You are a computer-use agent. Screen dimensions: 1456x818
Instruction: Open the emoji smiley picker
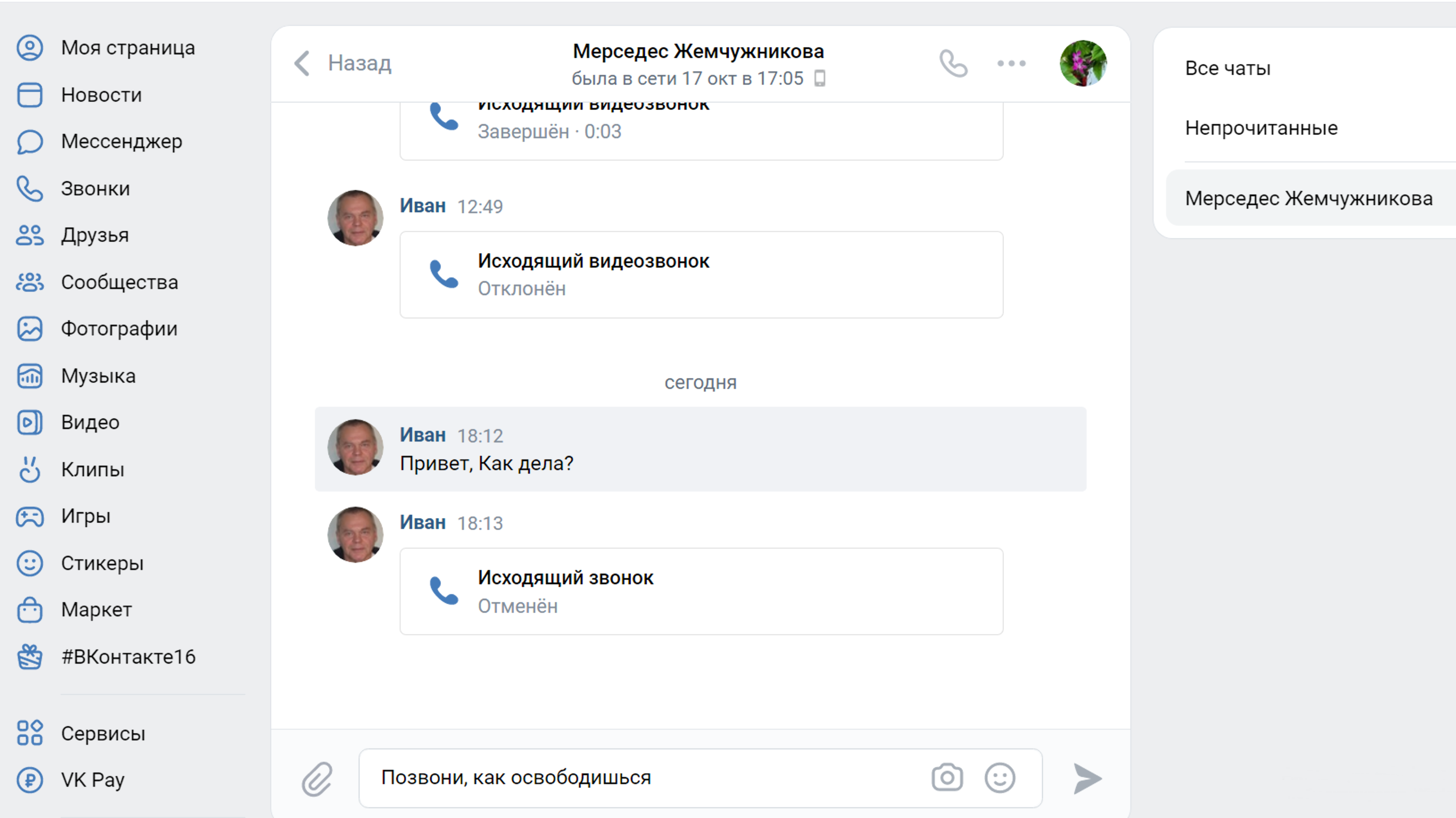pos(1000,778)
